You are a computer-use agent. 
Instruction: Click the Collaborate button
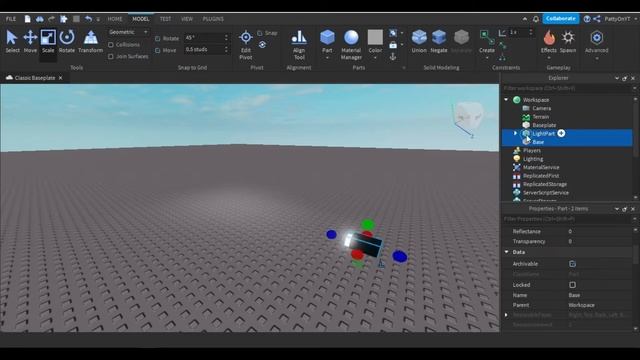tap(560, 18)
